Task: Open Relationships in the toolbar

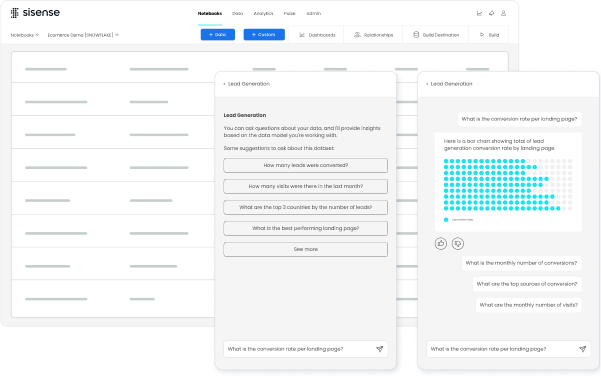Action: pos(373,35)
